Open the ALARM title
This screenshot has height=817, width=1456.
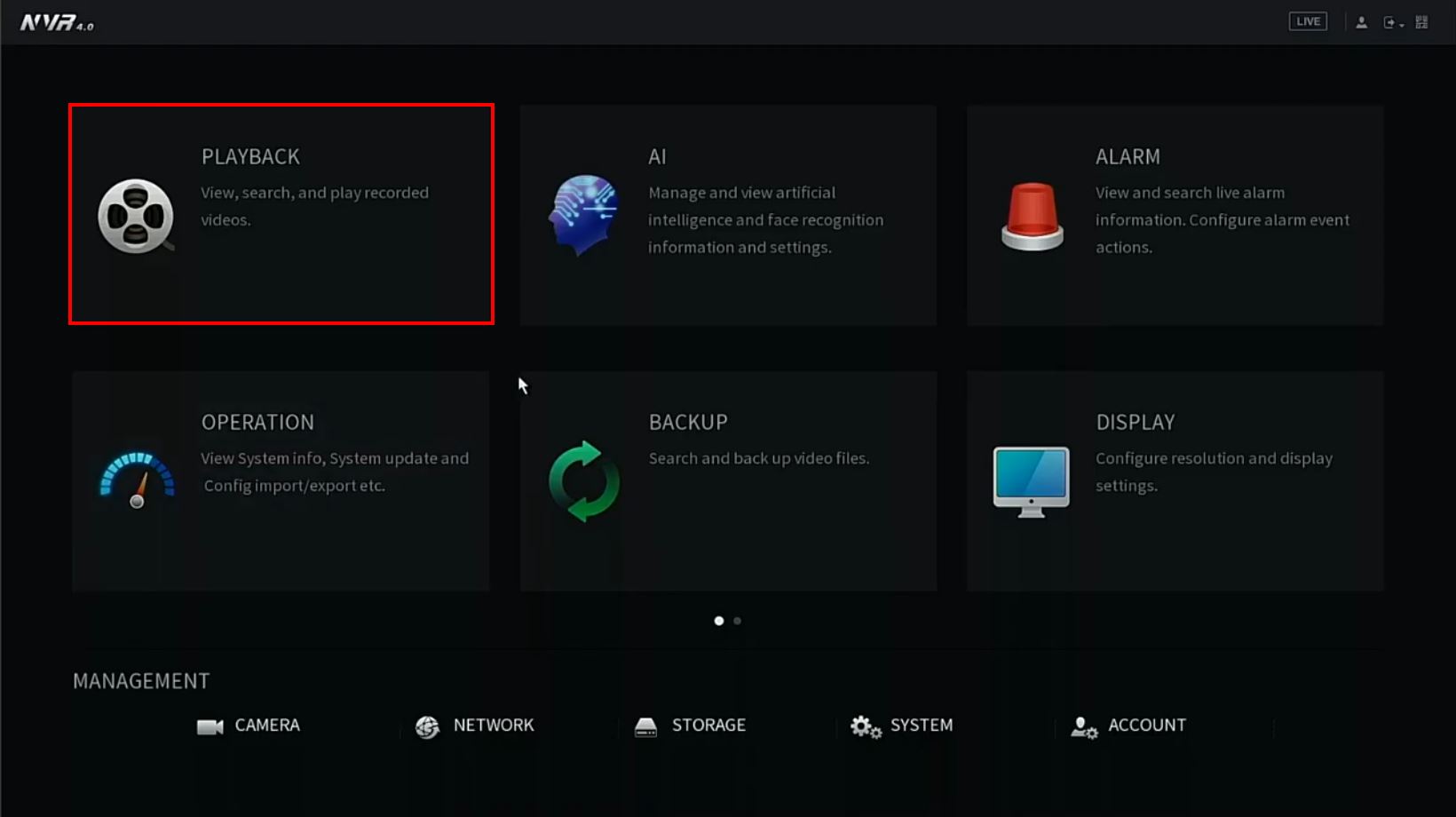(x=1128, y=156)
